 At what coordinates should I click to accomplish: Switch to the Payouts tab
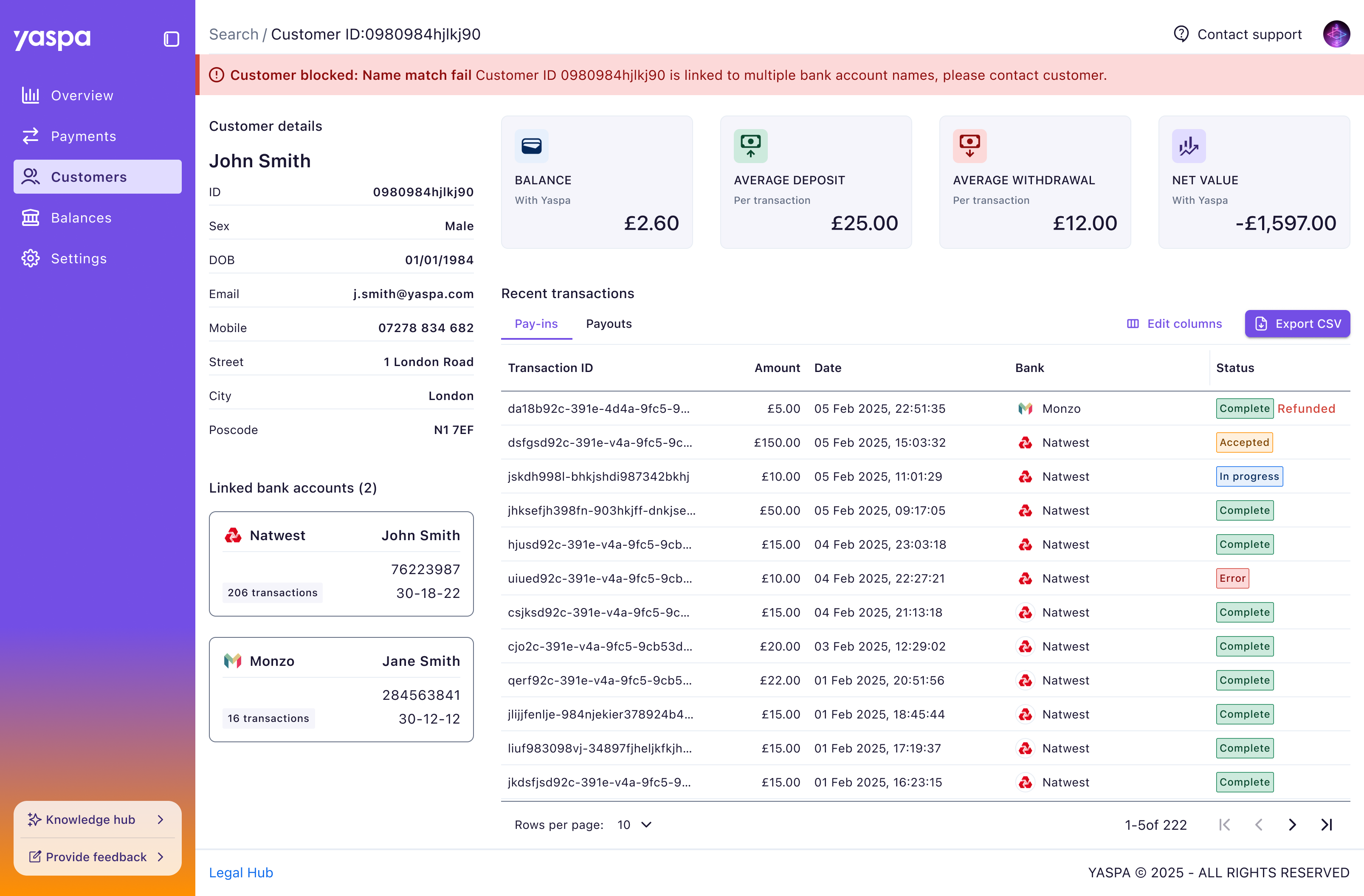point(608,323)
